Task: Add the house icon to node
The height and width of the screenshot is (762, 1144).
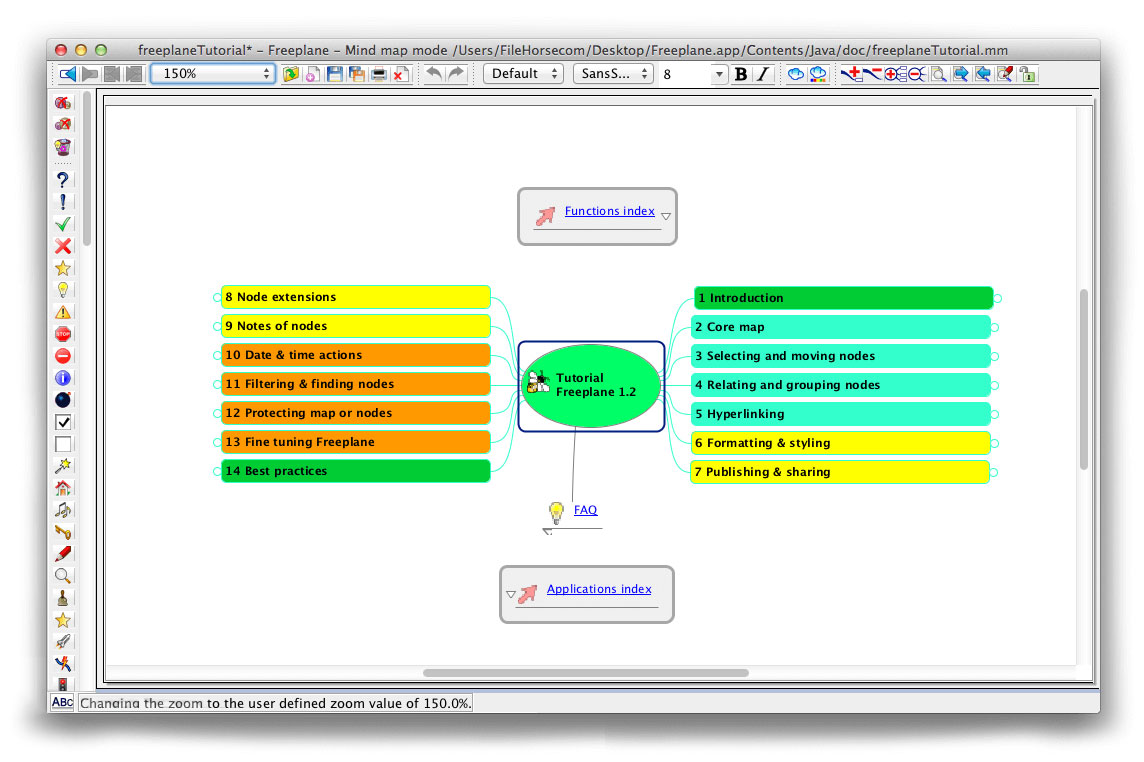Action: tap(63, 488)
